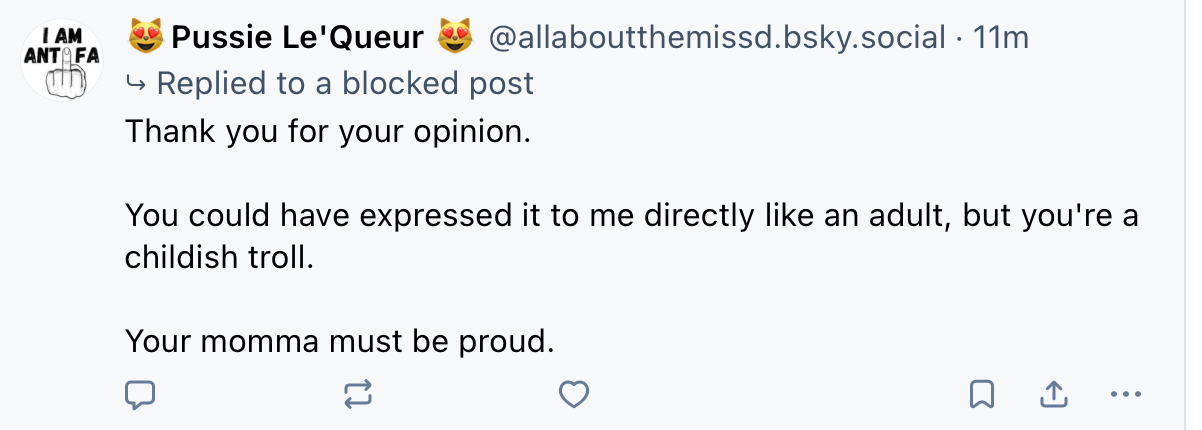Screen dimensions: 1202x430
Task: Click the 'Your momma must be proud.' line
Action: [339, 342]
